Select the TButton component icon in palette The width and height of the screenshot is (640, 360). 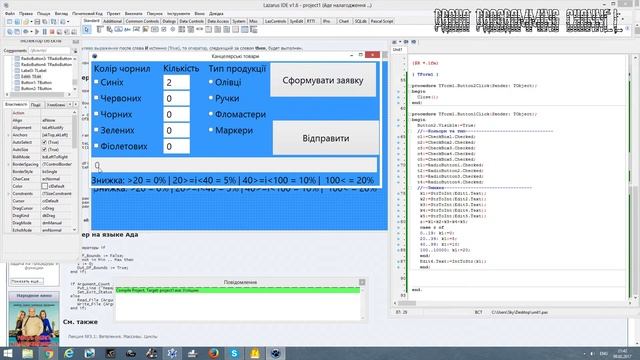tap(118, 29)
